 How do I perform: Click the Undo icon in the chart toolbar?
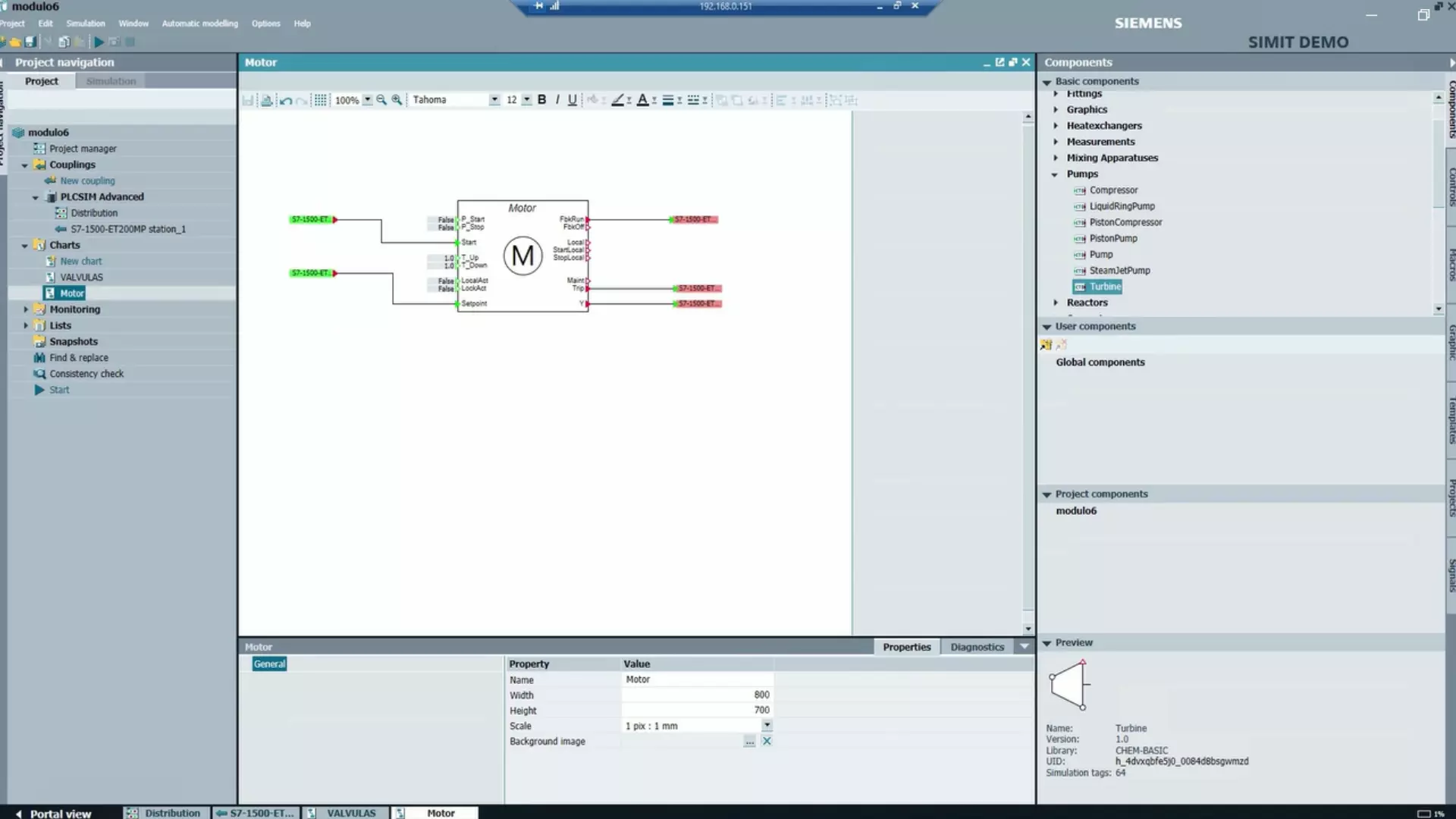point(286,99)
